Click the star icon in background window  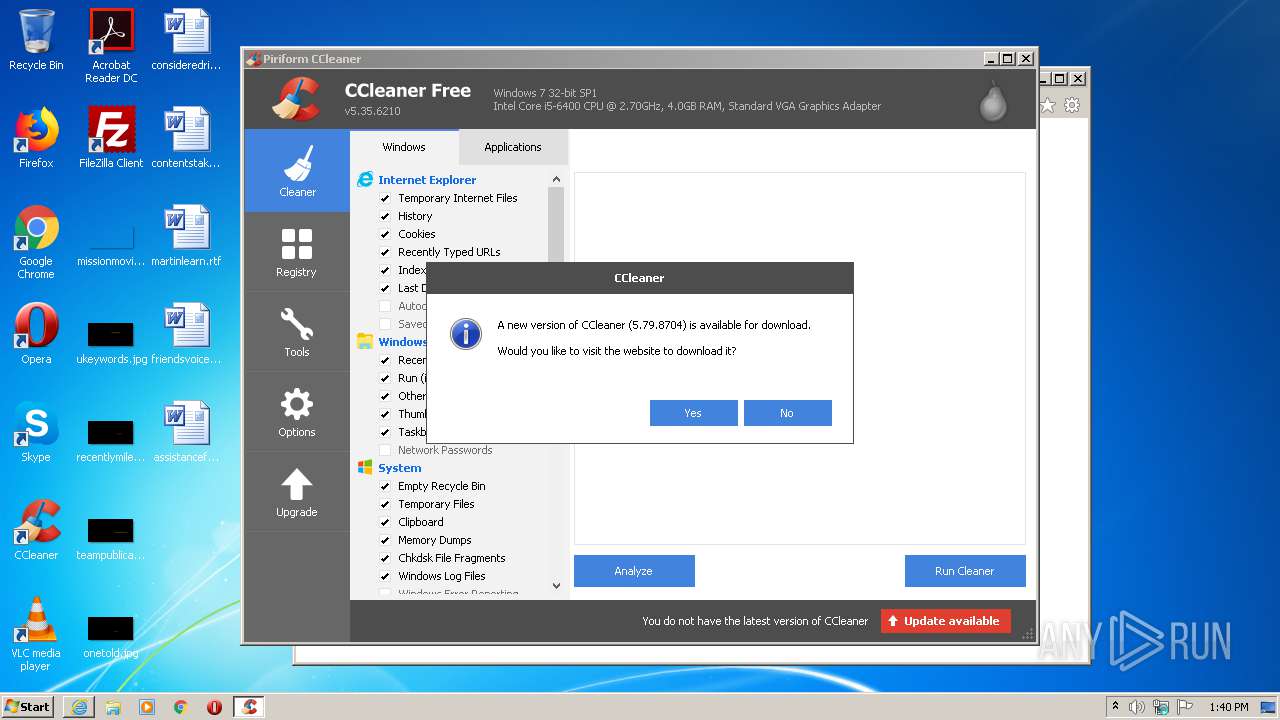click(x=1048, y=105)
